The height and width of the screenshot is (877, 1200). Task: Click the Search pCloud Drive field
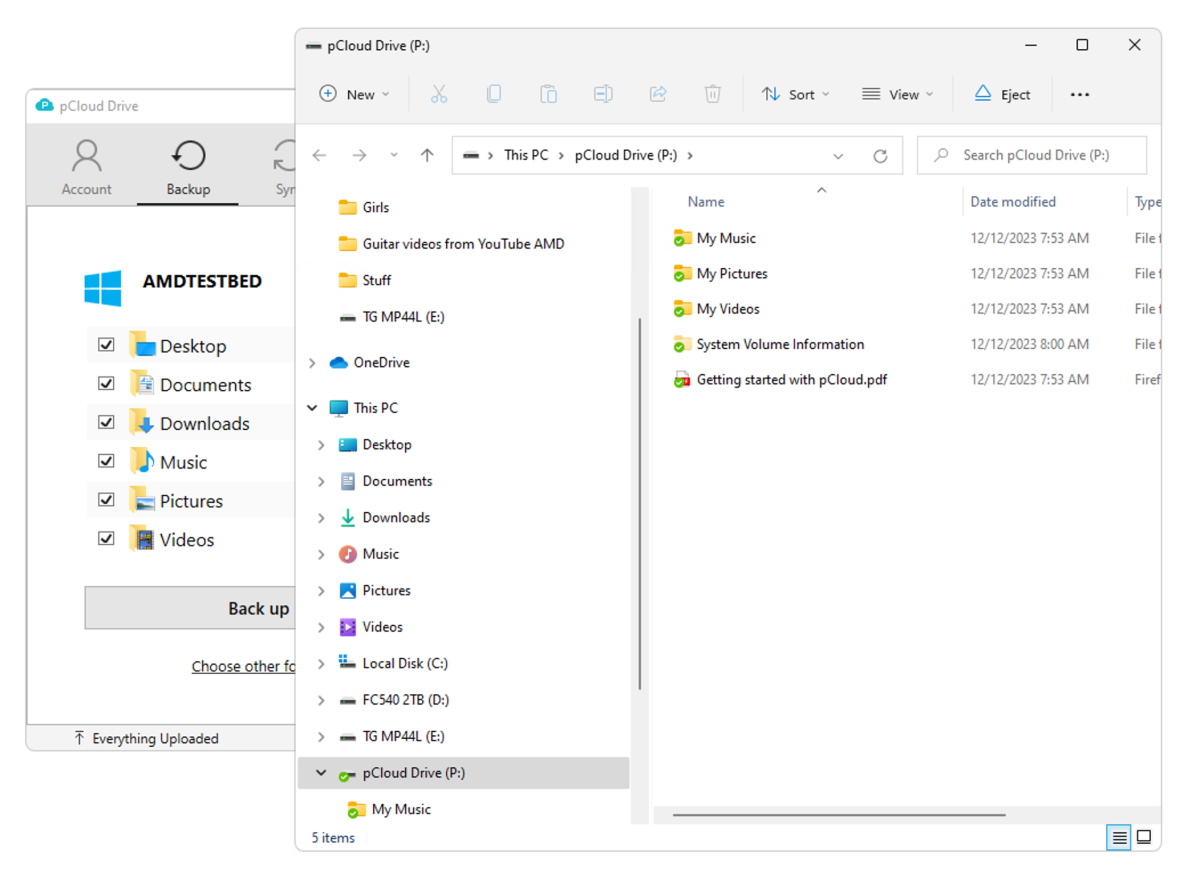pos(1032,155)
